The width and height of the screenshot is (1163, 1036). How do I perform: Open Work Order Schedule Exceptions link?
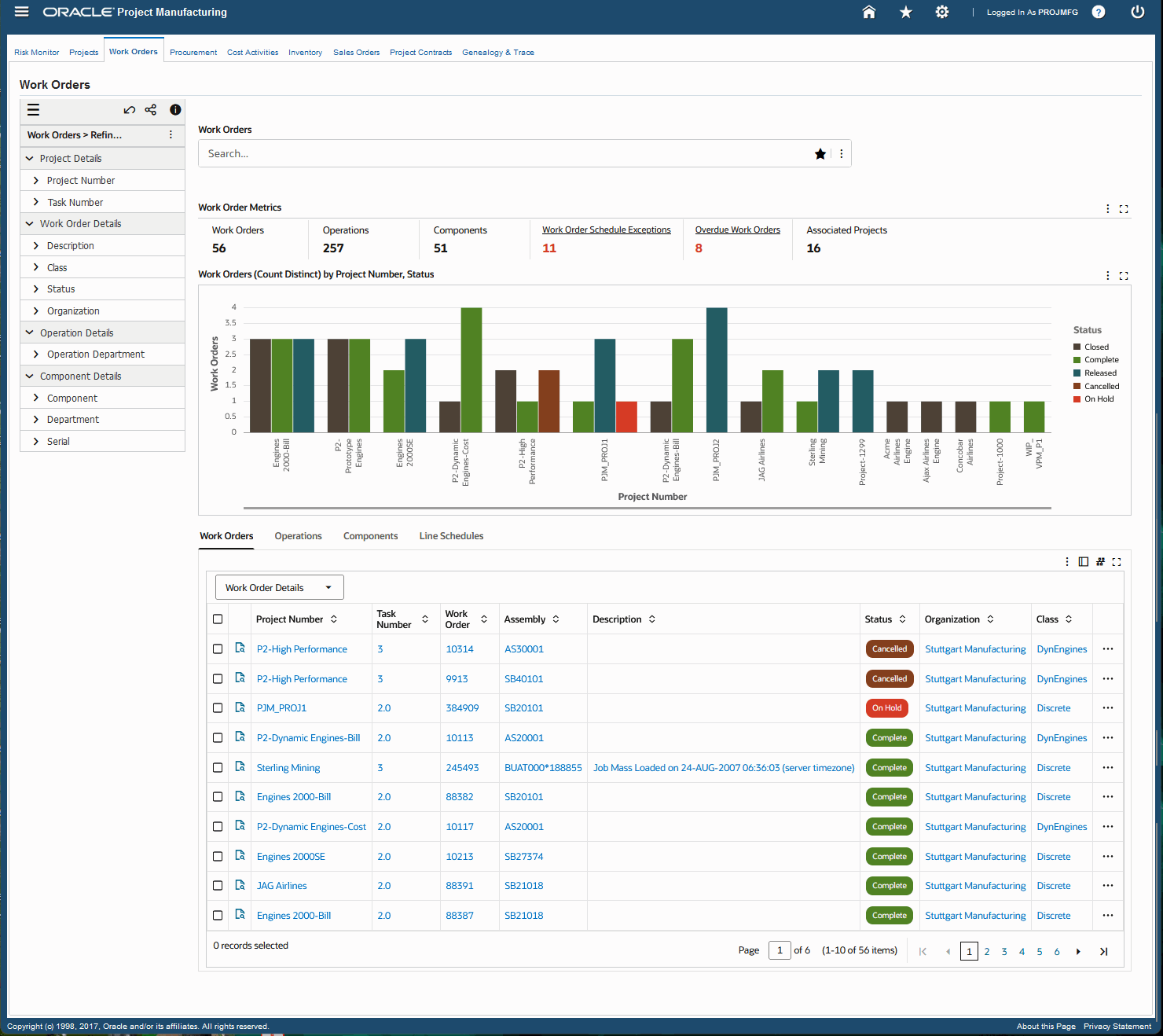click(607, 230)
